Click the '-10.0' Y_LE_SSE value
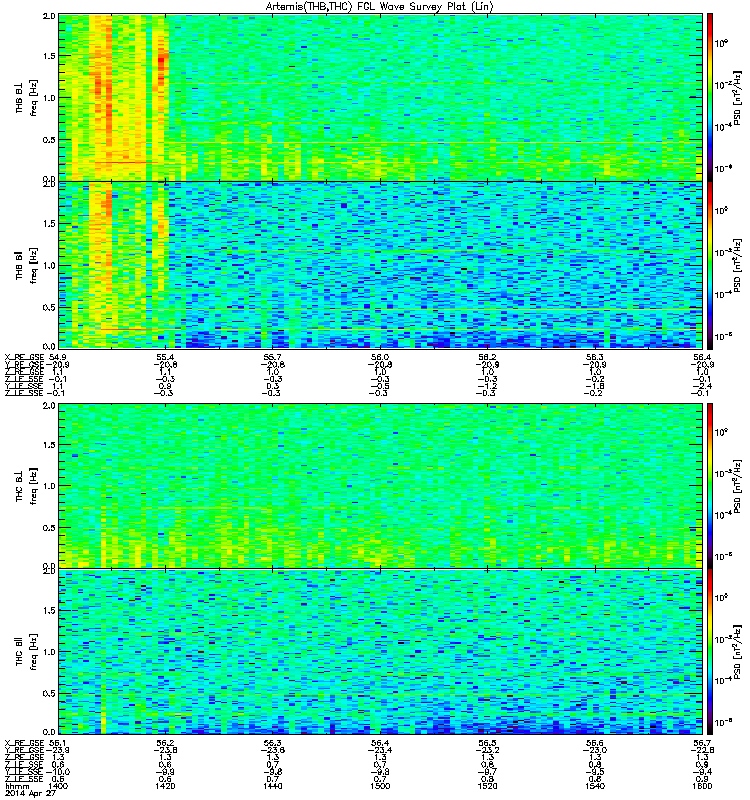 click(x=58, y=772)
